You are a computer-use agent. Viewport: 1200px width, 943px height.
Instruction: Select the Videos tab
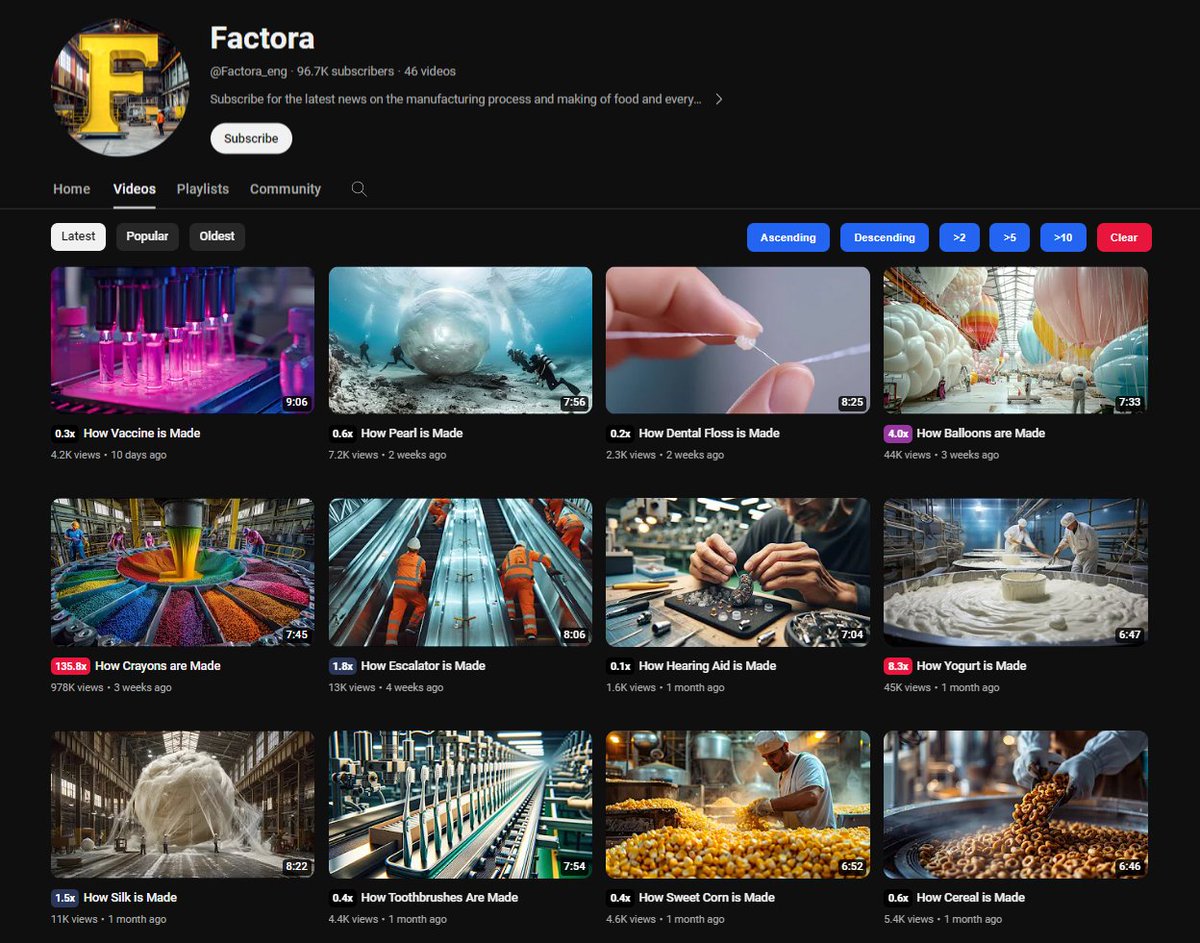click(134, 189)
